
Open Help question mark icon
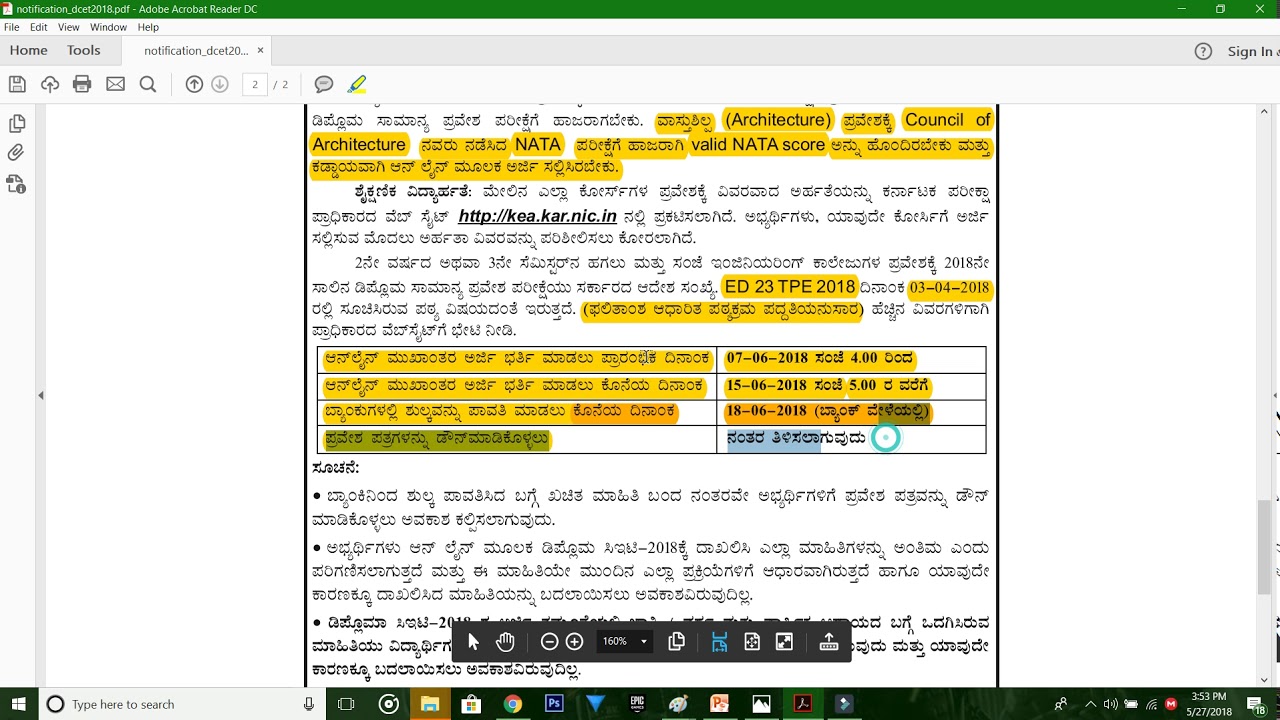[1203, 51]
